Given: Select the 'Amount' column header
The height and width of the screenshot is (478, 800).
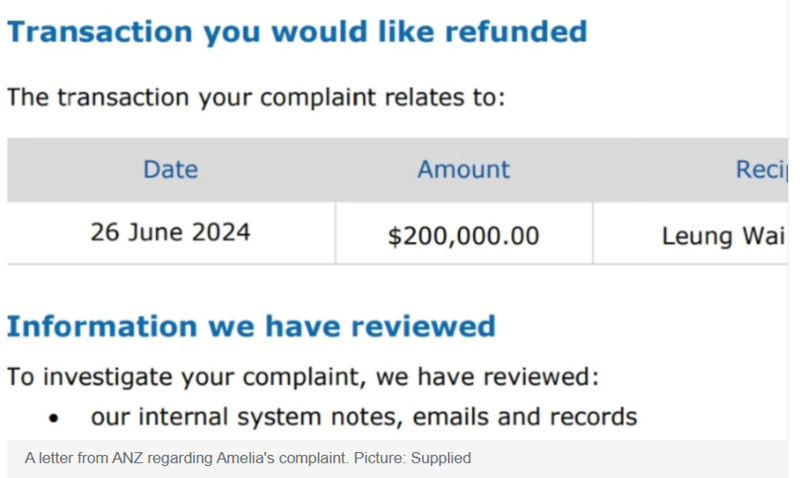Looking at the screenshot, I should (463, 170).
